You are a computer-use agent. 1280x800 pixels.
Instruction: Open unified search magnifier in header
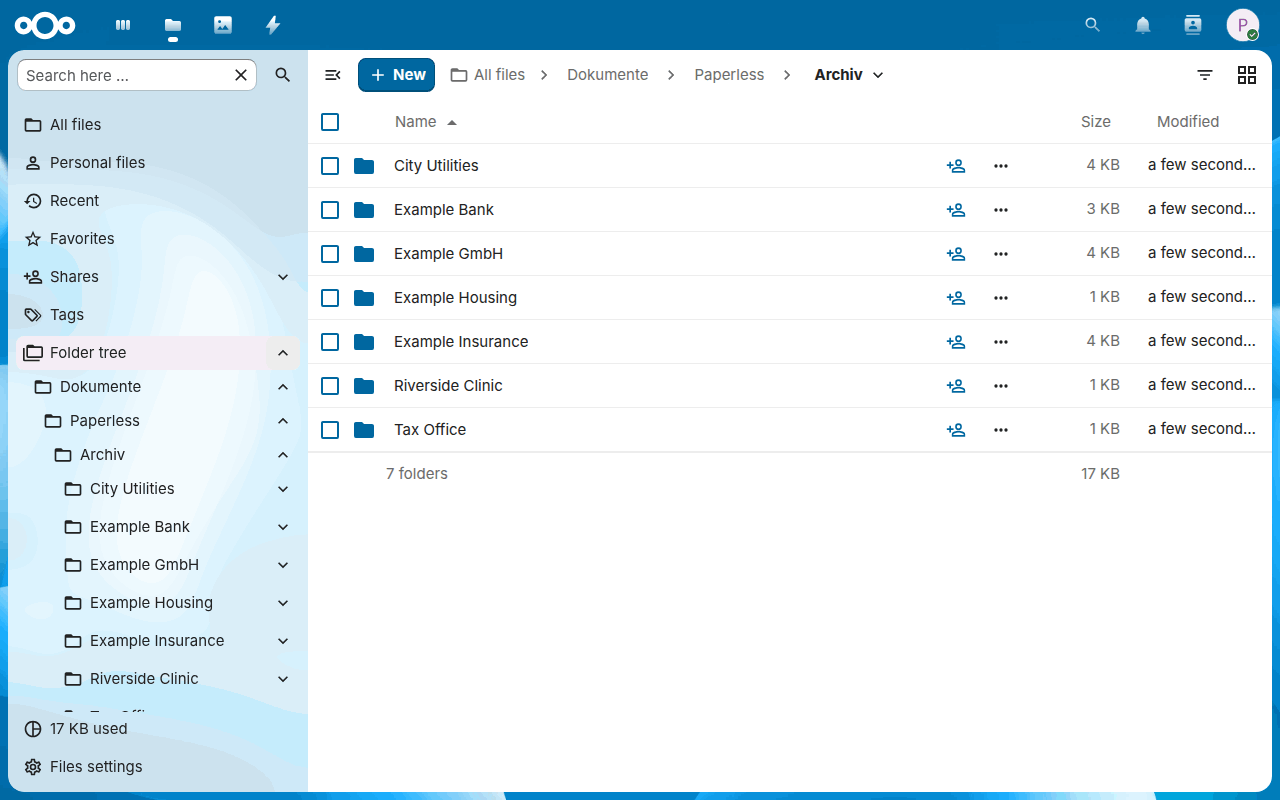pos(1093,25)
